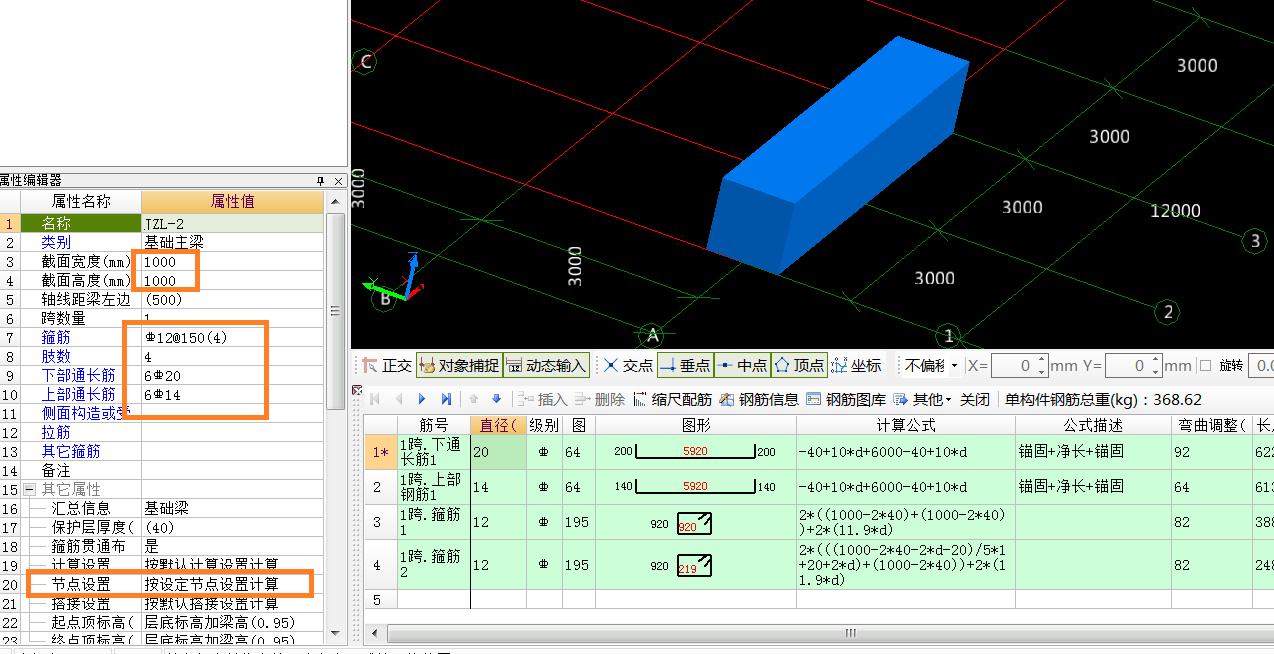Click the 类别 property label
Image resolution: width=1274 pixels, height=654 pixels.
click(56, 242)
